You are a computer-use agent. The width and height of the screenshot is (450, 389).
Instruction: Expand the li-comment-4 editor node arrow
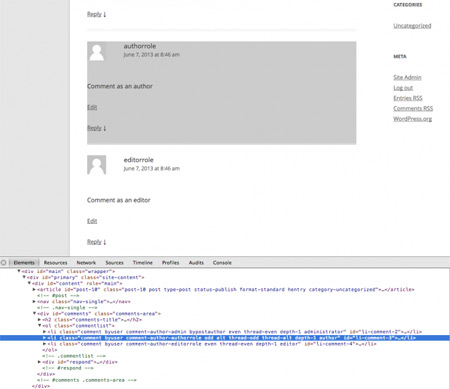pyautogui.click(x=44, y=344)
